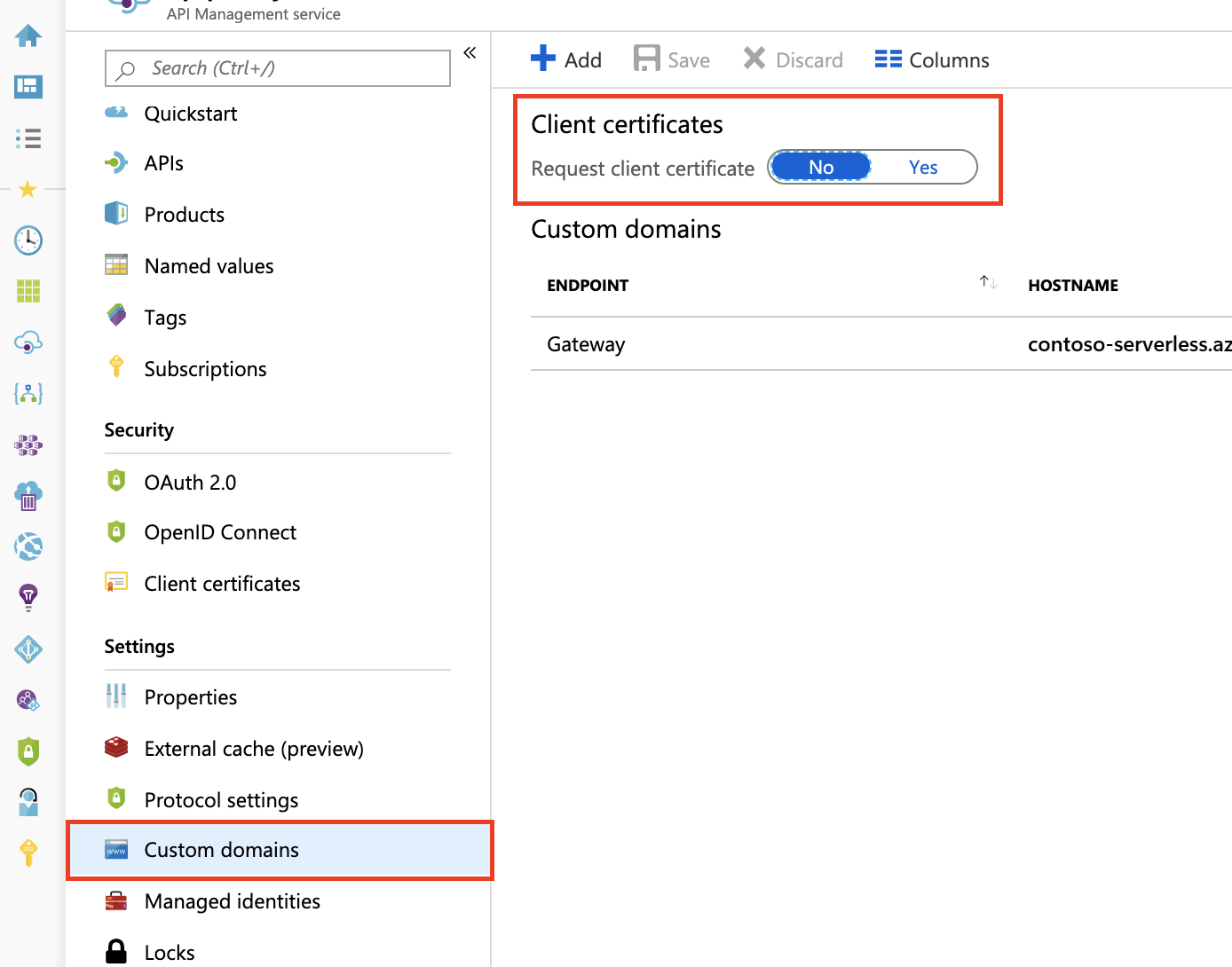Select the Gateway endpoint row
Screen dimensions: 1232x967
586,344
